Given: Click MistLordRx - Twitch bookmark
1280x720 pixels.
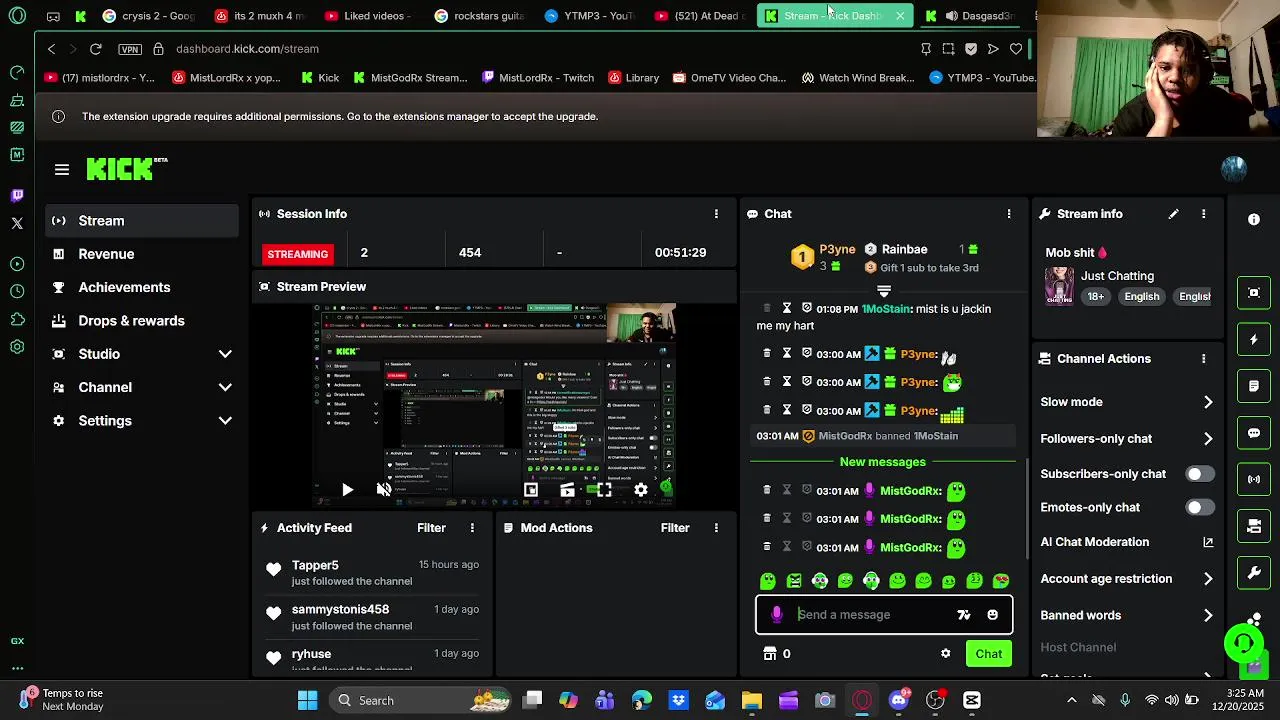Looking at the screenshot, I should 537,78.
